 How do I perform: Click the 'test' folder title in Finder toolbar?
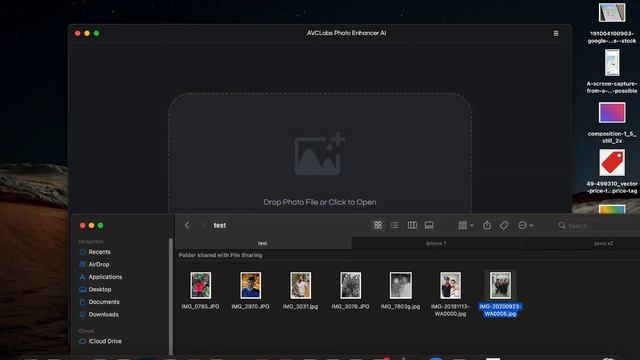tap(220, 225)
